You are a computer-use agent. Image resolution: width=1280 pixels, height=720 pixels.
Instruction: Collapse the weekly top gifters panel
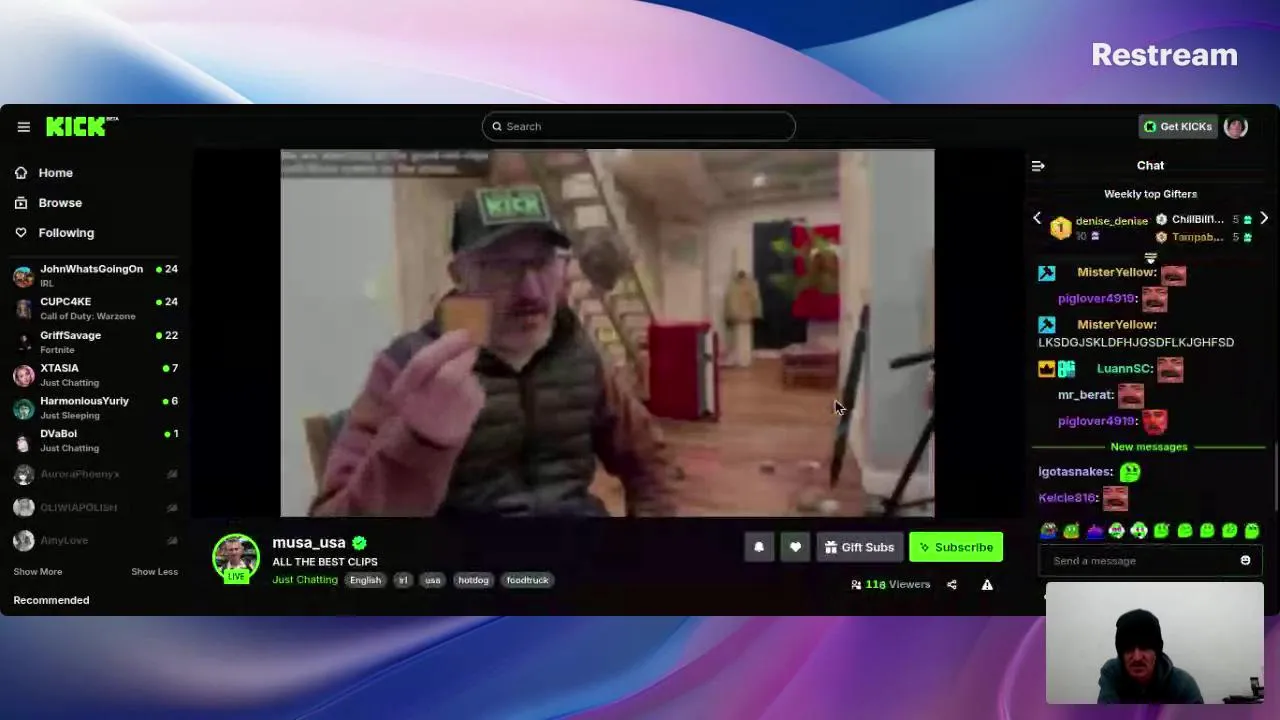[1150, 257]
